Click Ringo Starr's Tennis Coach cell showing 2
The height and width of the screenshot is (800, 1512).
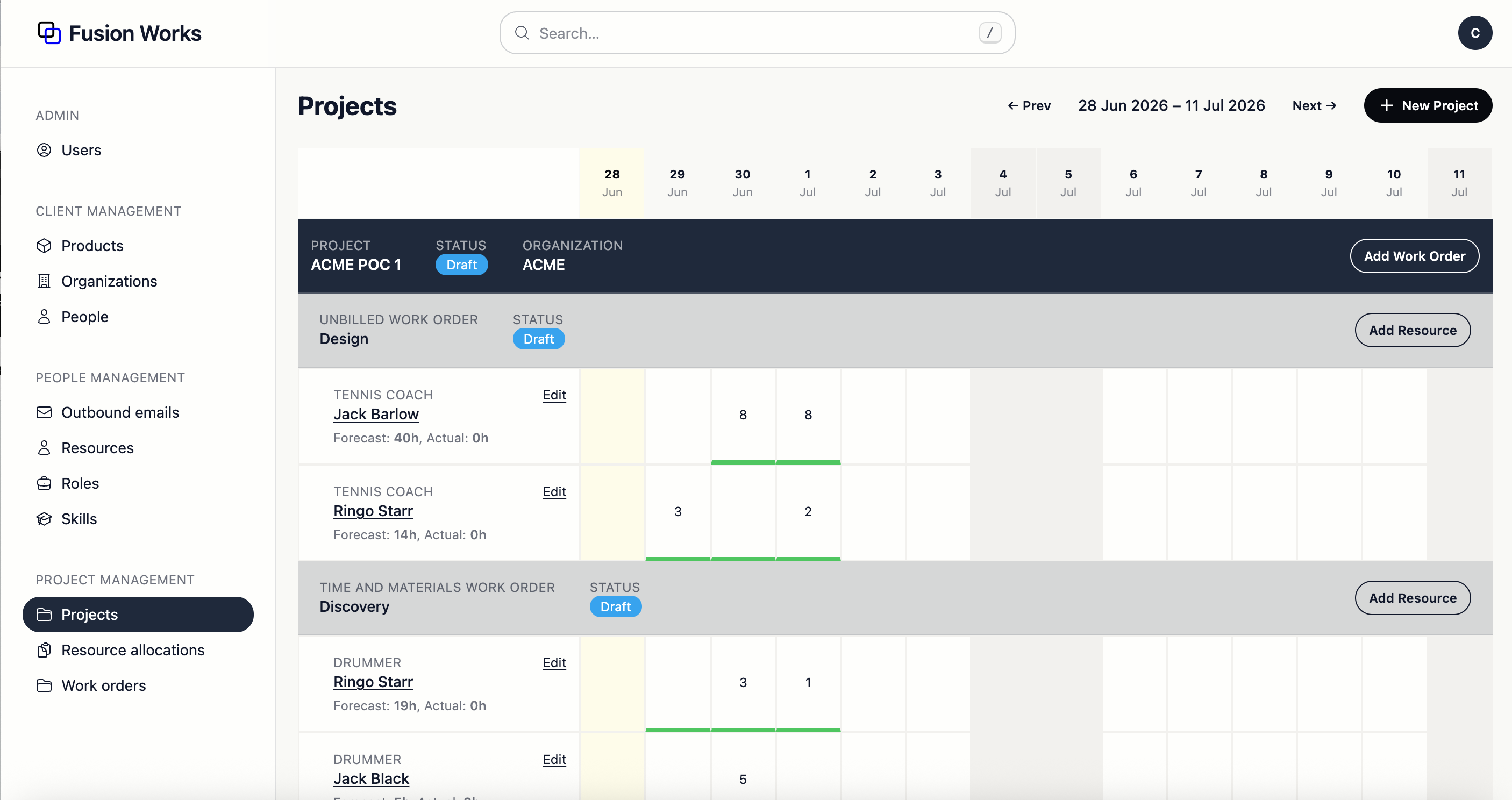[808, 512]
